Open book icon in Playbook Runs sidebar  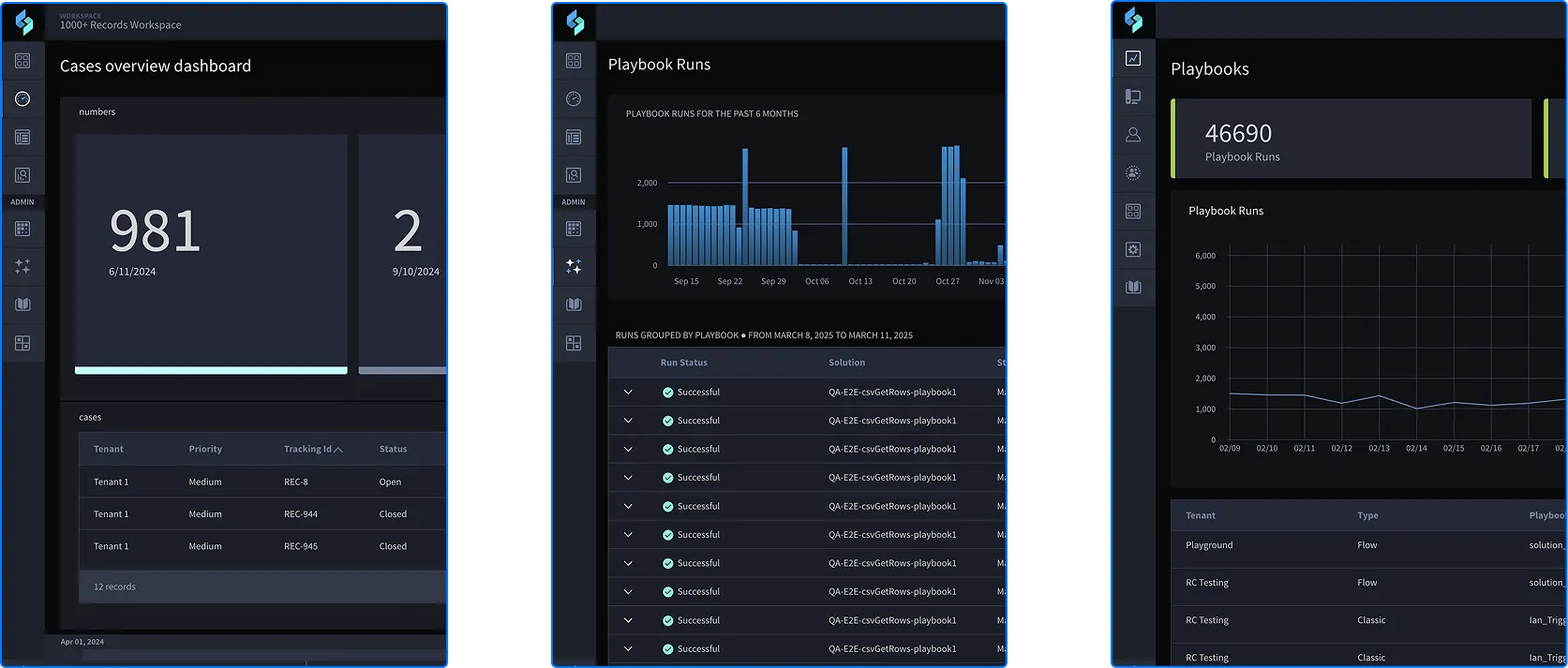[x=574, y=304]
